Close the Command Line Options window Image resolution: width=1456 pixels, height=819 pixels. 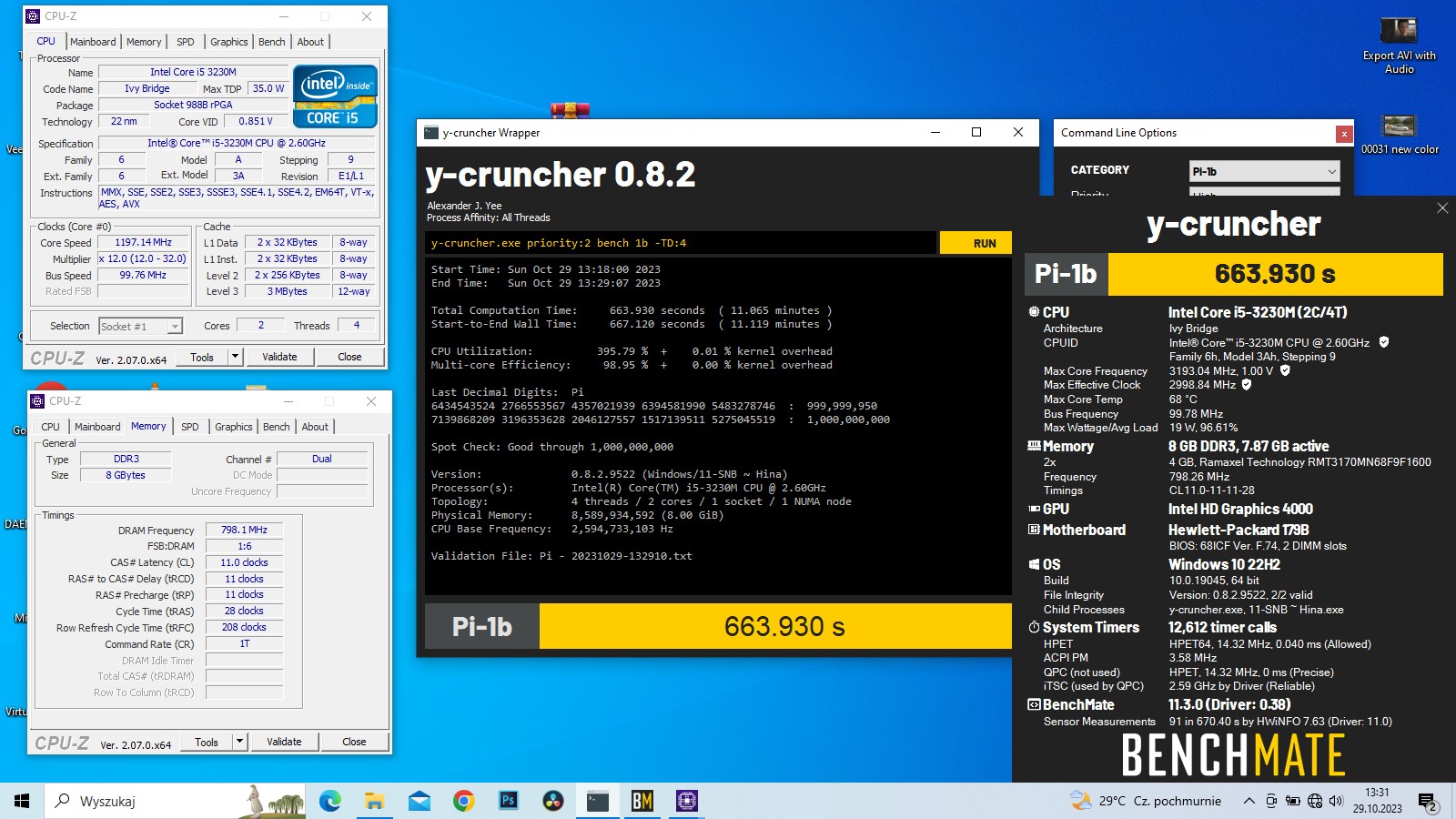tap(1344, 133)
